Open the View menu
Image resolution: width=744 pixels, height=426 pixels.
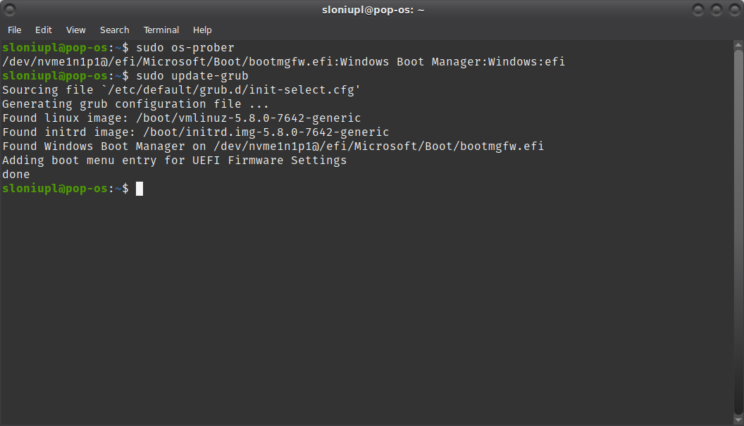[76, 30]
